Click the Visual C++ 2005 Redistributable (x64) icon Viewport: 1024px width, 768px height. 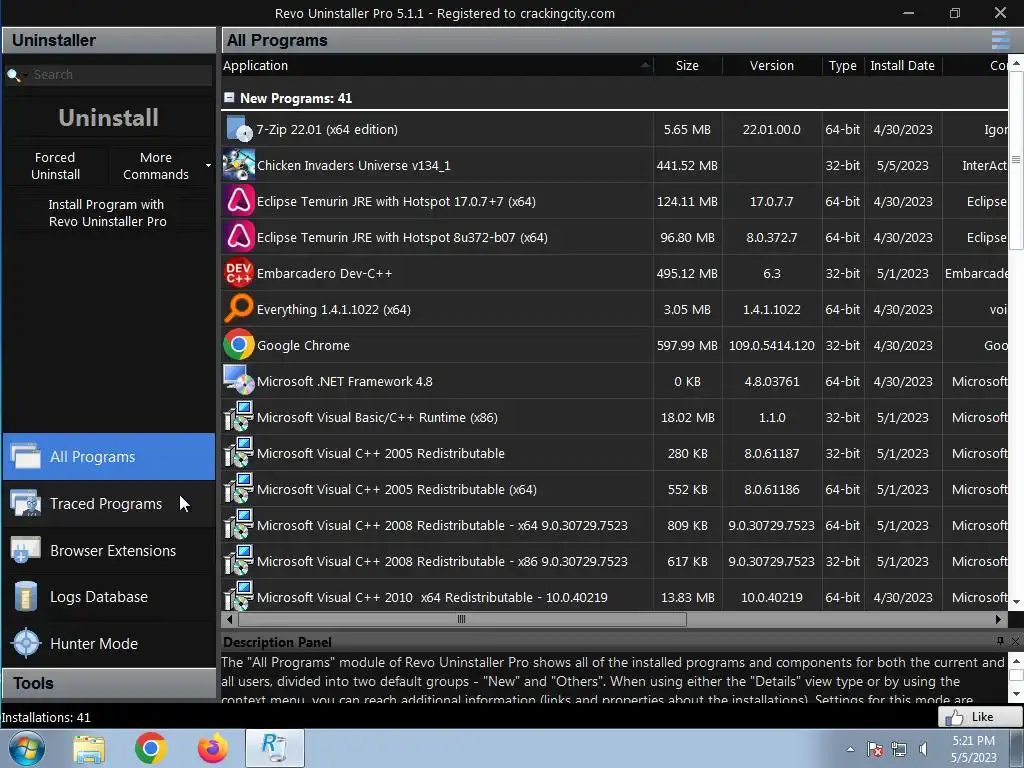pyautogui.click(x=239, y=489)
